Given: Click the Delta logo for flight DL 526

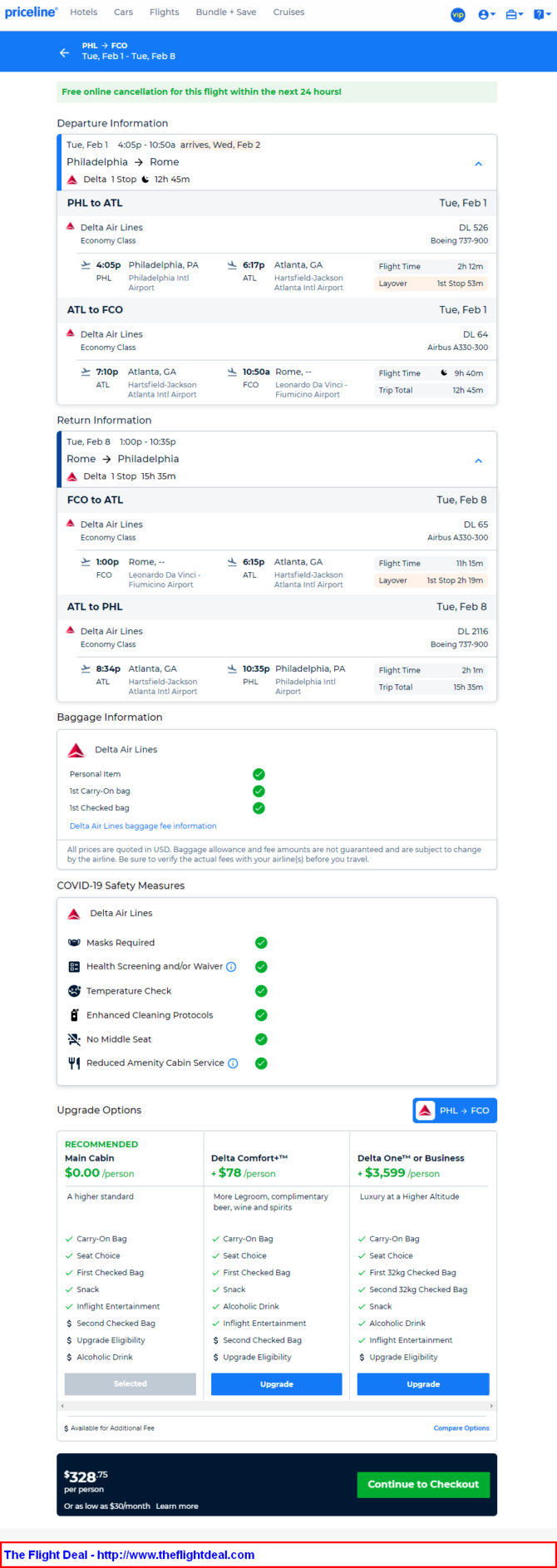Looking at the screenshot, I should point(71,226).
